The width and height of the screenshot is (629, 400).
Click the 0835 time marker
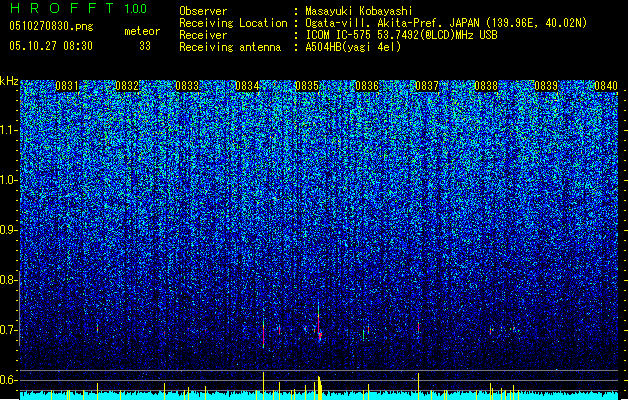(x=307, y=86)
